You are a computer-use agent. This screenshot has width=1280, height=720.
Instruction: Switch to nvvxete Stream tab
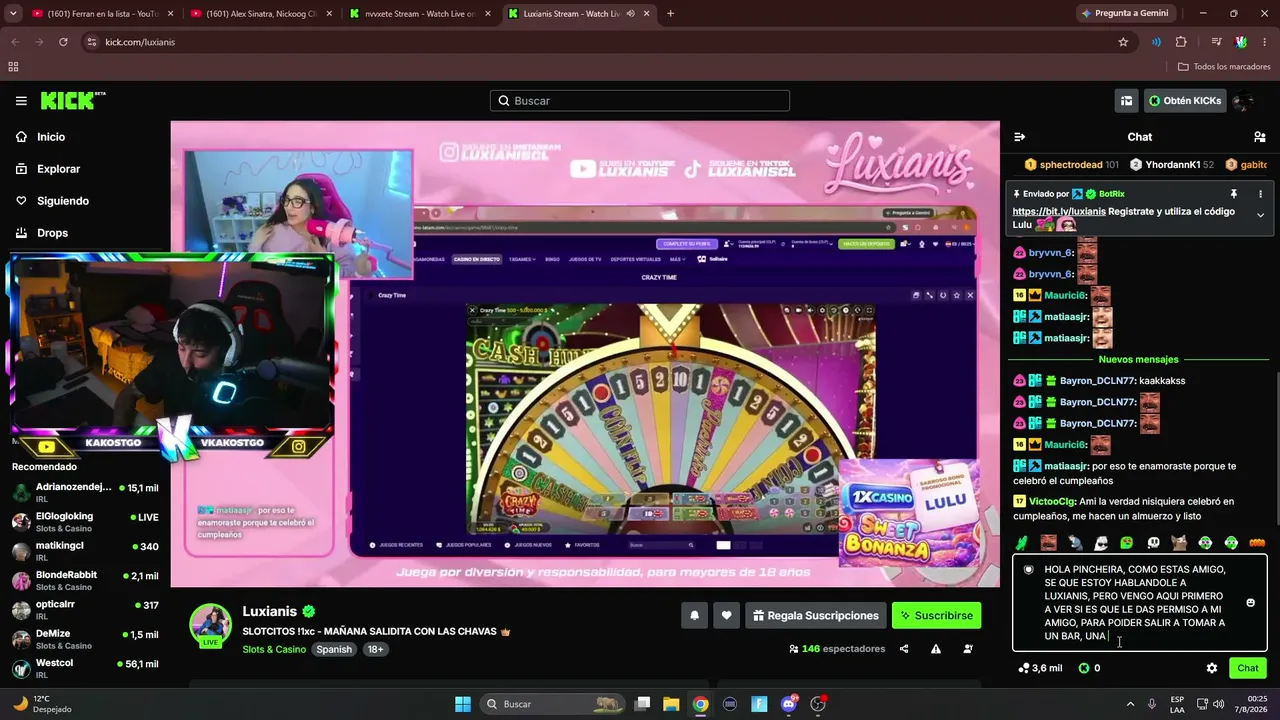419,14
